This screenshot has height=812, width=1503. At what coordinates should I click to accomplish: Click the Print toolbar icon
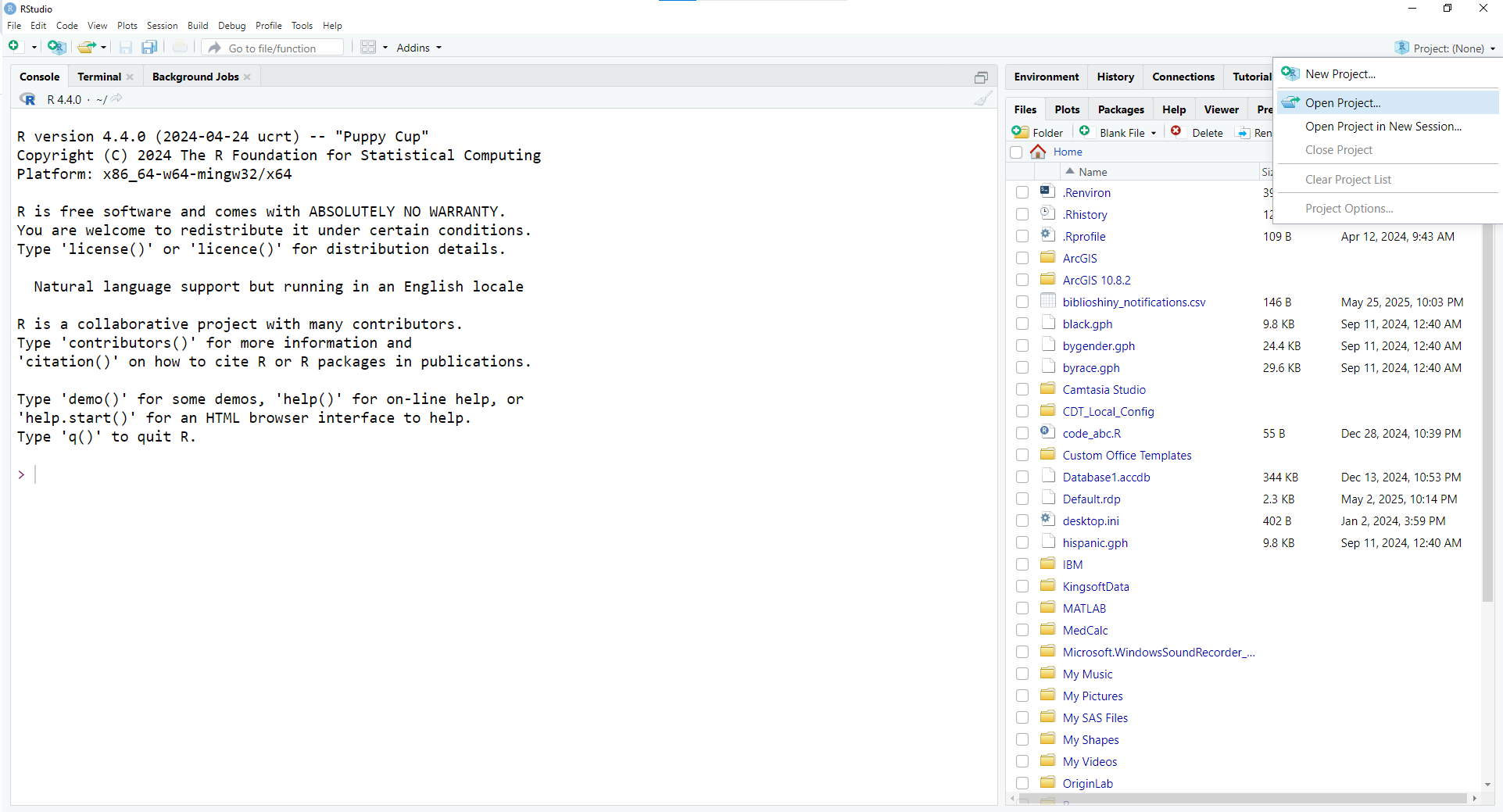point(180,47)
